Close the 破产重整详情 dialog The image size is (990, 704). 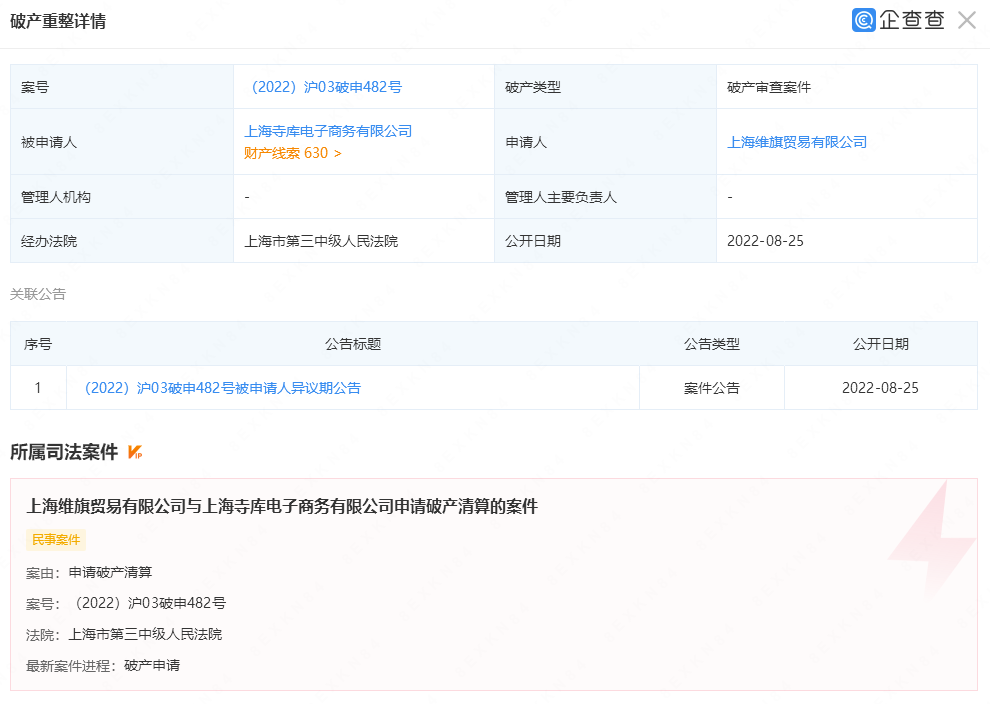(967, 20)
